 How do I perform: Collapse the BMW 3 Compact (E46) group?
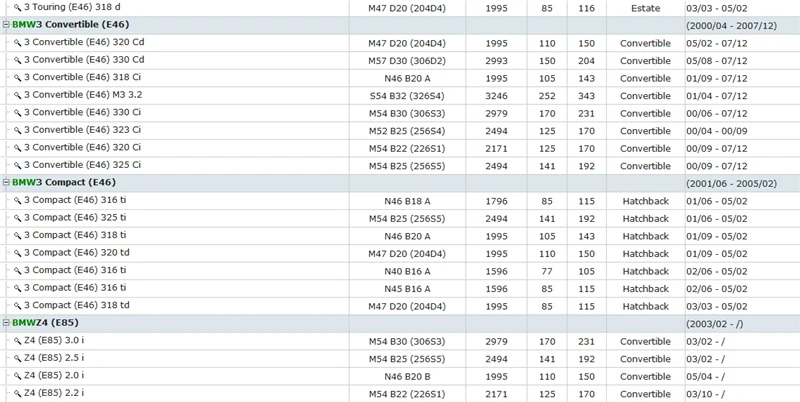tap(6, 182)
